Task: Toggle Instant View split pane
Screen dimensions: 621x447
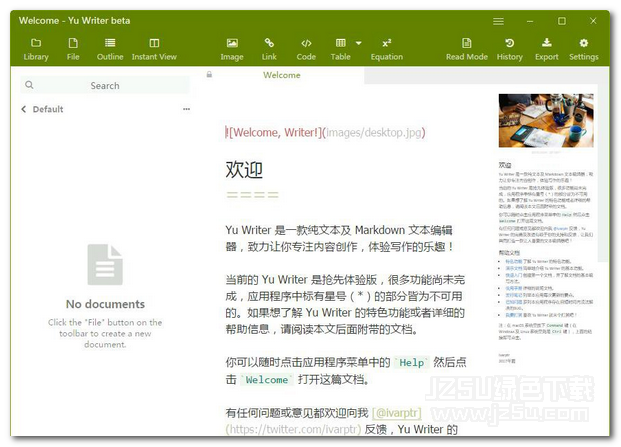Action: [154, 49]
